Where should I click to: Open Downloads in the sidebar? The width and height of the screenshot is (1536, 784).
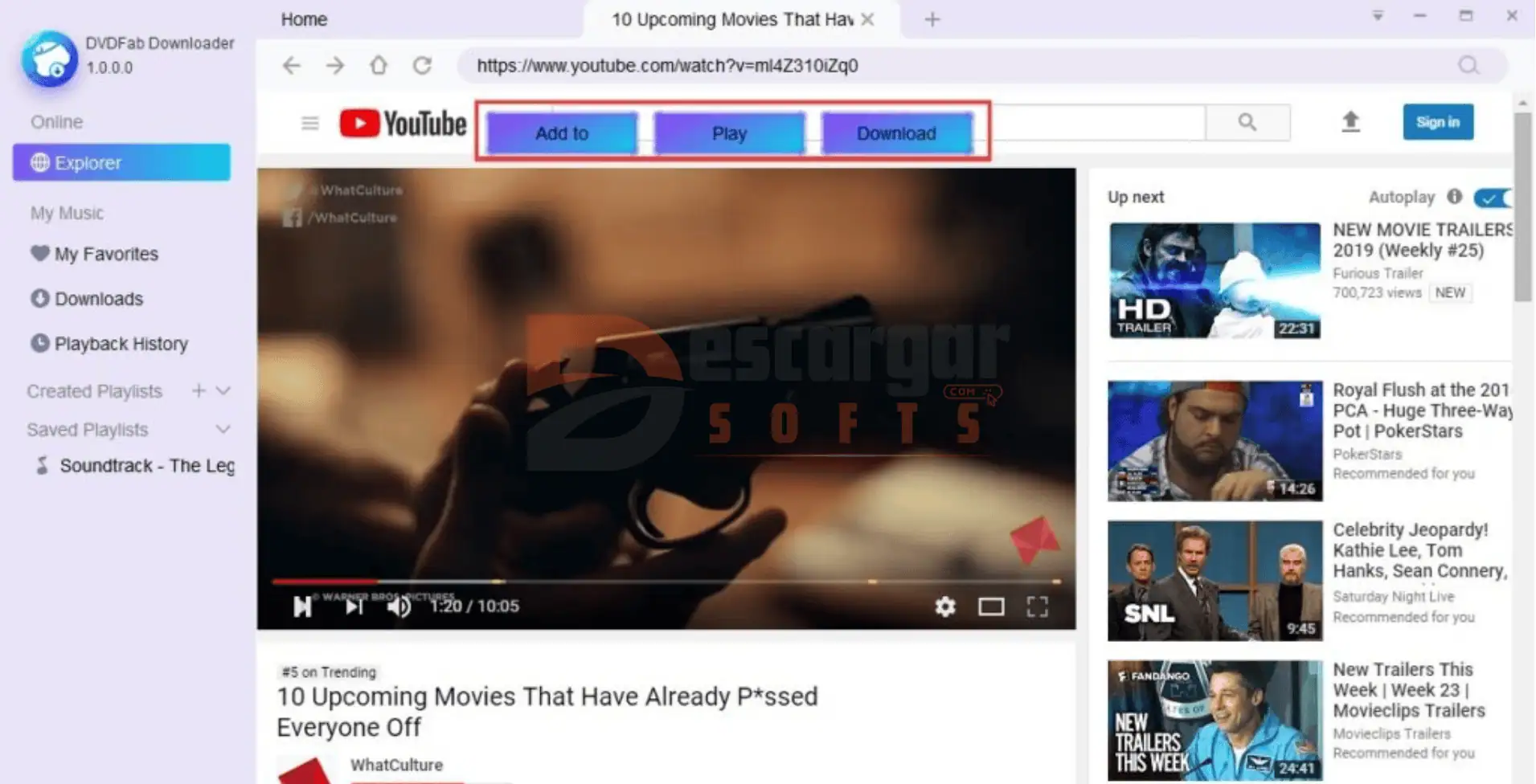click(98, 299)
